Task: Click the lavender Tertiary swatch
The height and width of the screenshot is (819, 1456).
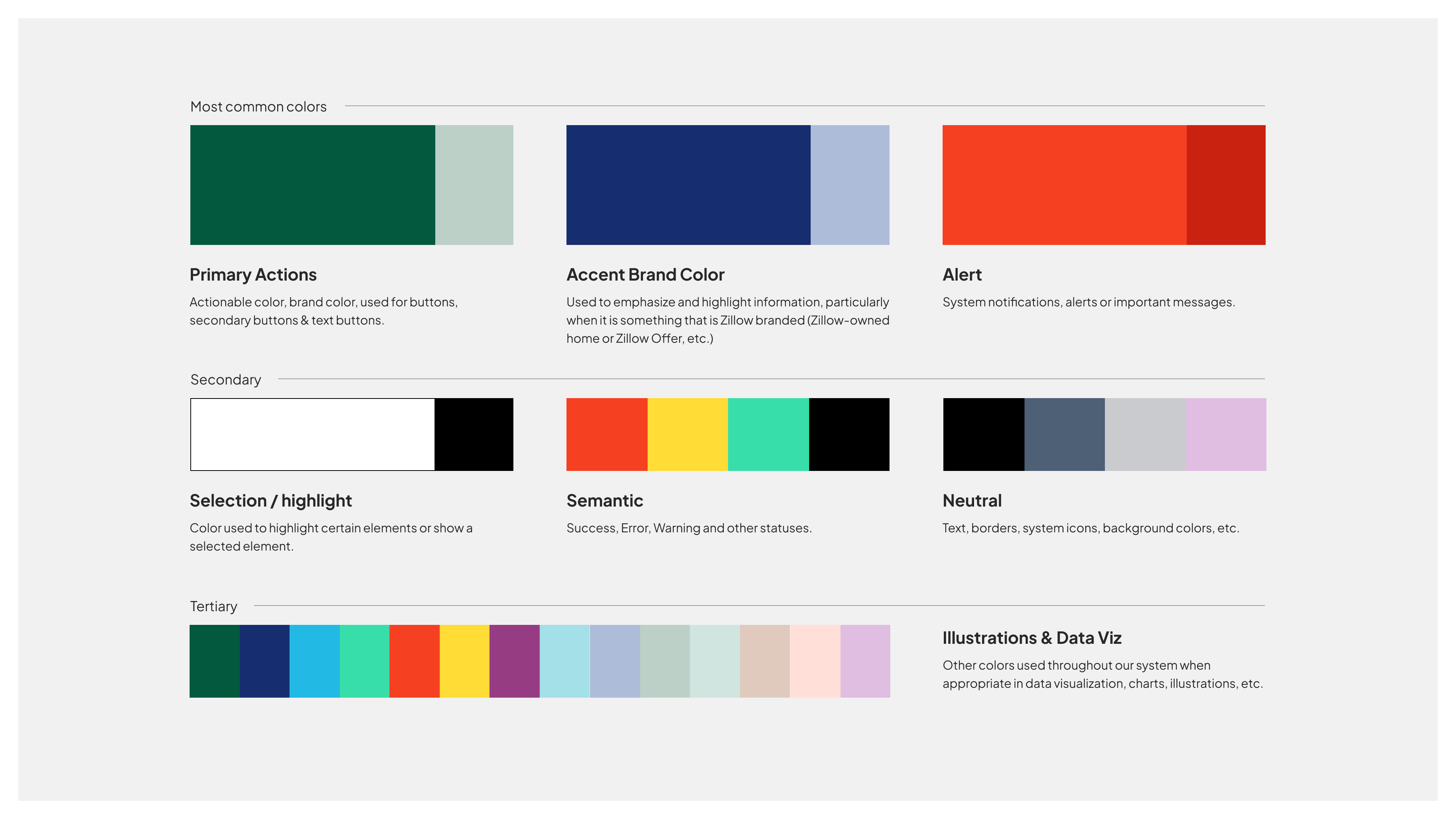Action: point(865,661)
